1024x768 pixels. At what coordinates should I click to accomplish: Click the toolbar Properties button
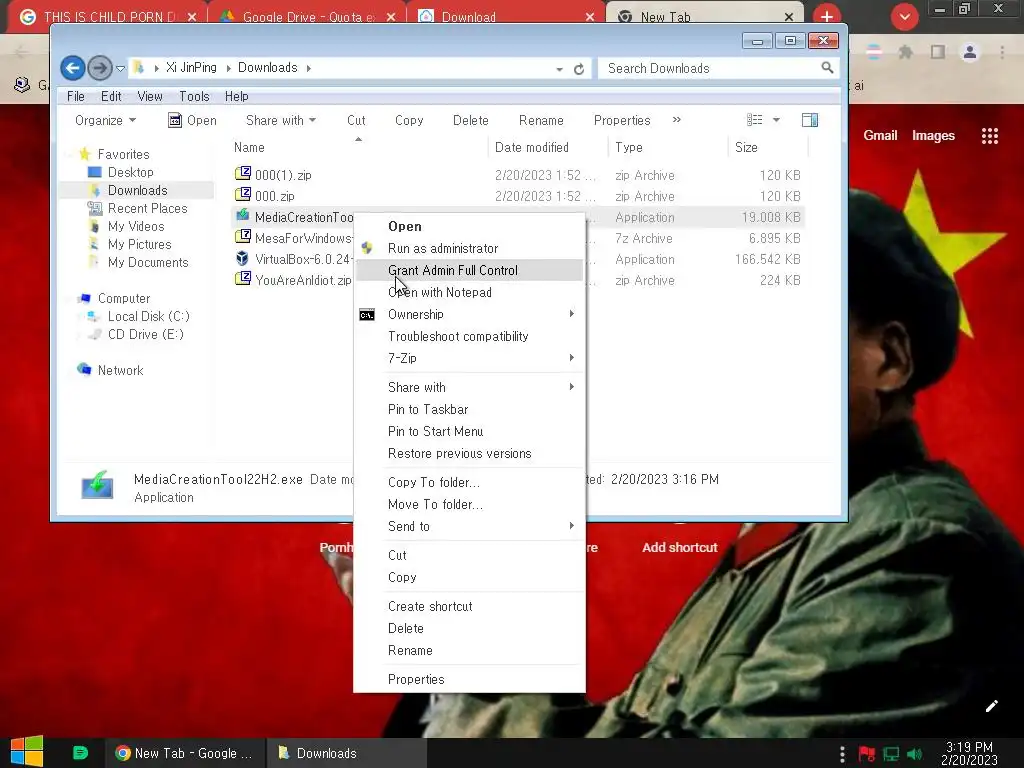622,120
